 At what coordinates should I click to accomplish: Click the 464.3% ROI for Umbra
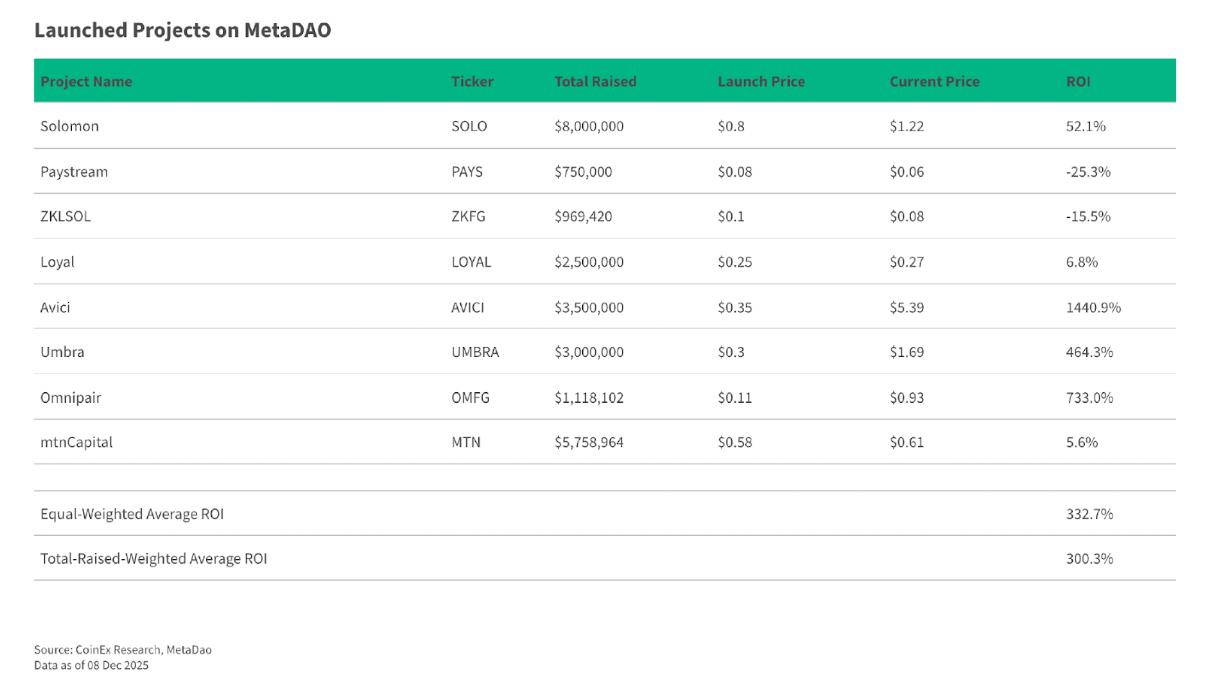click(1090, 352)
